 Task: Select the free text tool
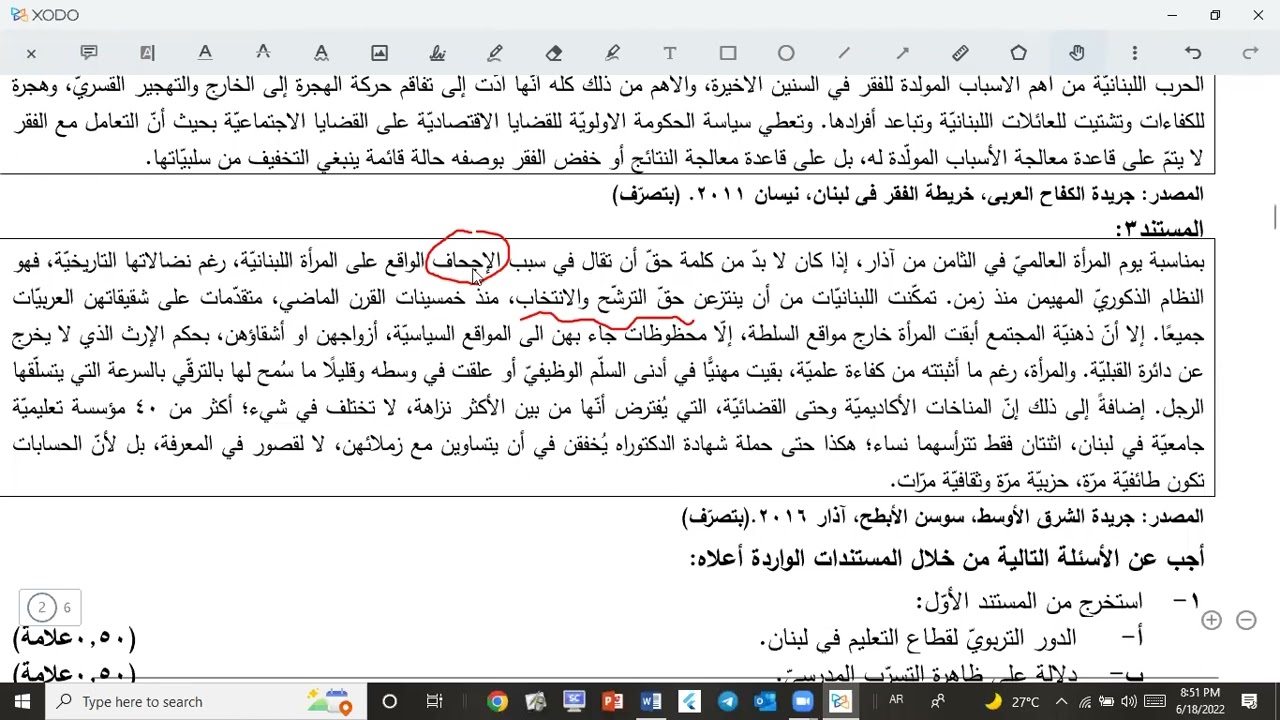[x=670, y=53]
